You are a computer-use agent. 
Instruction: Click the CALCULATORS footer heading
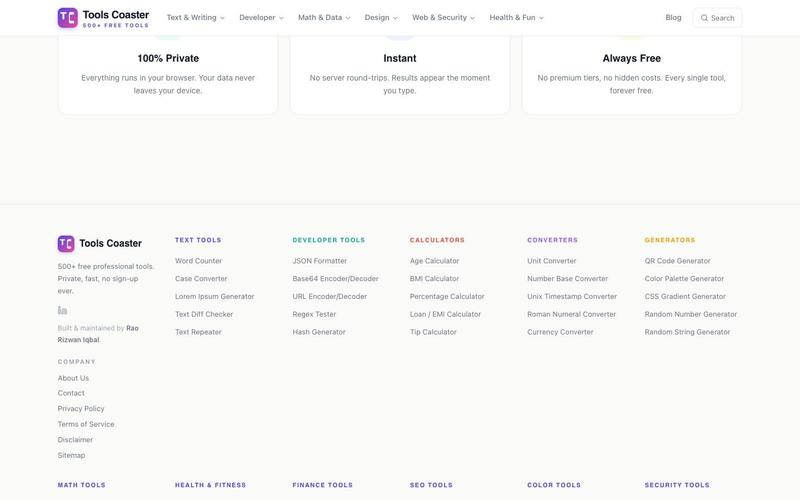tap(437, 240)
